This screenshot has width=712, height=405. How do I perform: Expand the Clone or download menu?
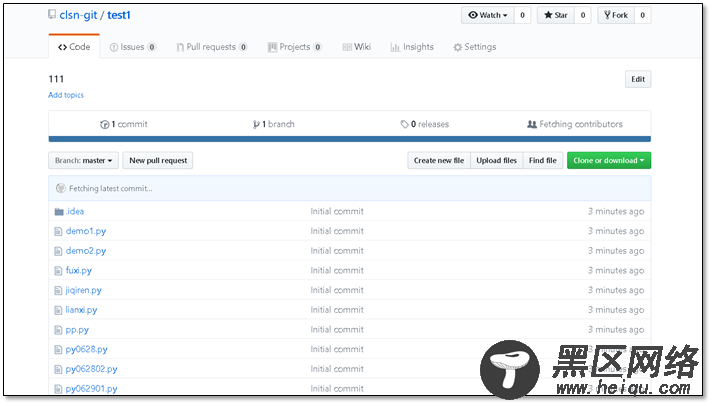608,161
